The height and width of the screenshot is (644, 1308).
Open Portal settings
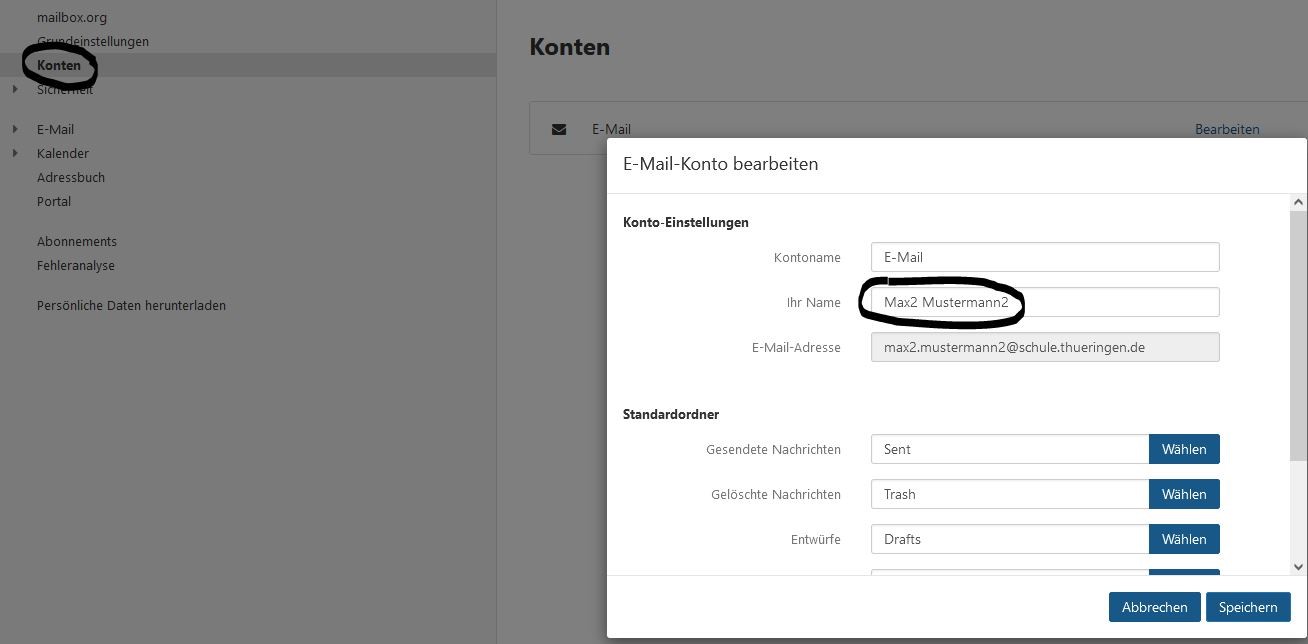54,201
